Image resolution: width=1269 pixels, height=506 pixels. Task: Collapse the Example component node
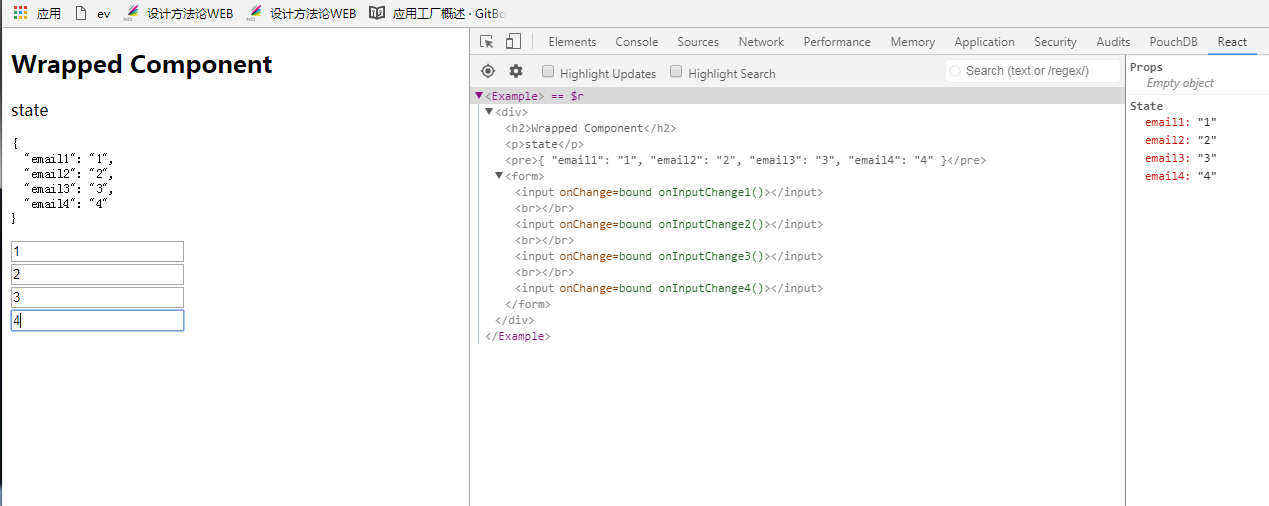point(479,95)
